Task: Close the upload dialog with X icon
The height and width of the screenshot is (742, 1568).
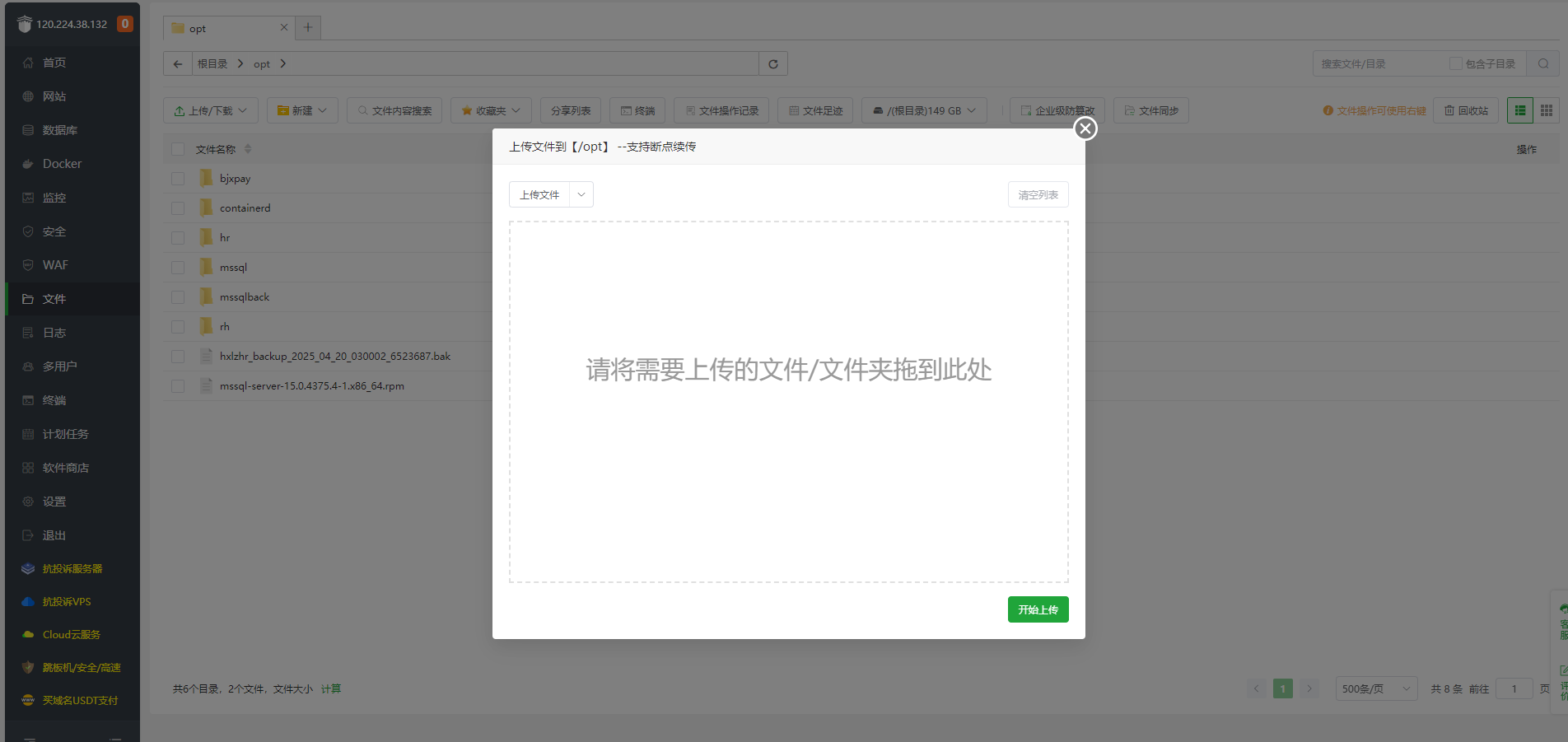Action: tap(1085, 128)
